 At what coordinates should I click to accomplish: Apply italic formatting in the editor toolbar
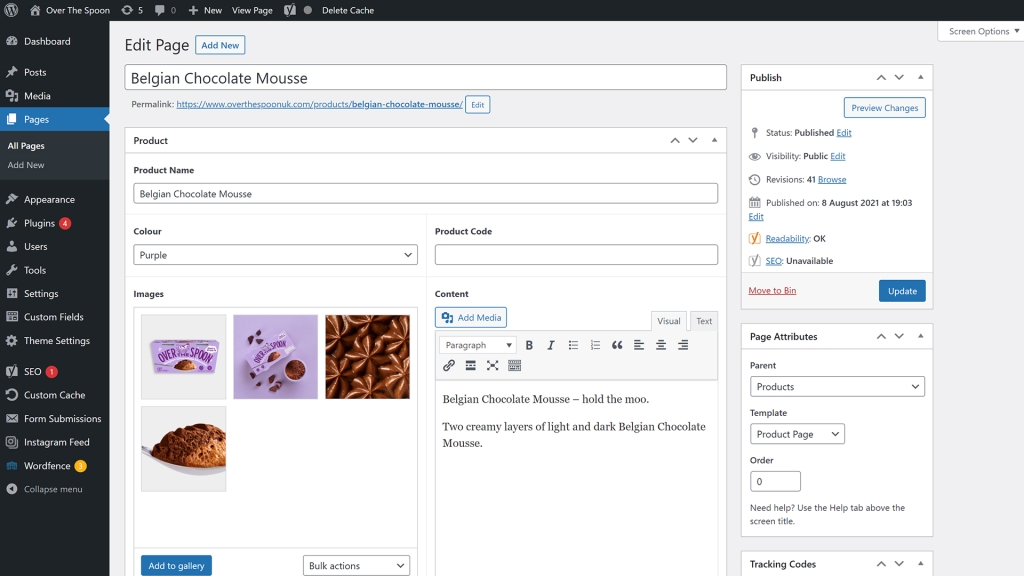(x=551, y=345)
